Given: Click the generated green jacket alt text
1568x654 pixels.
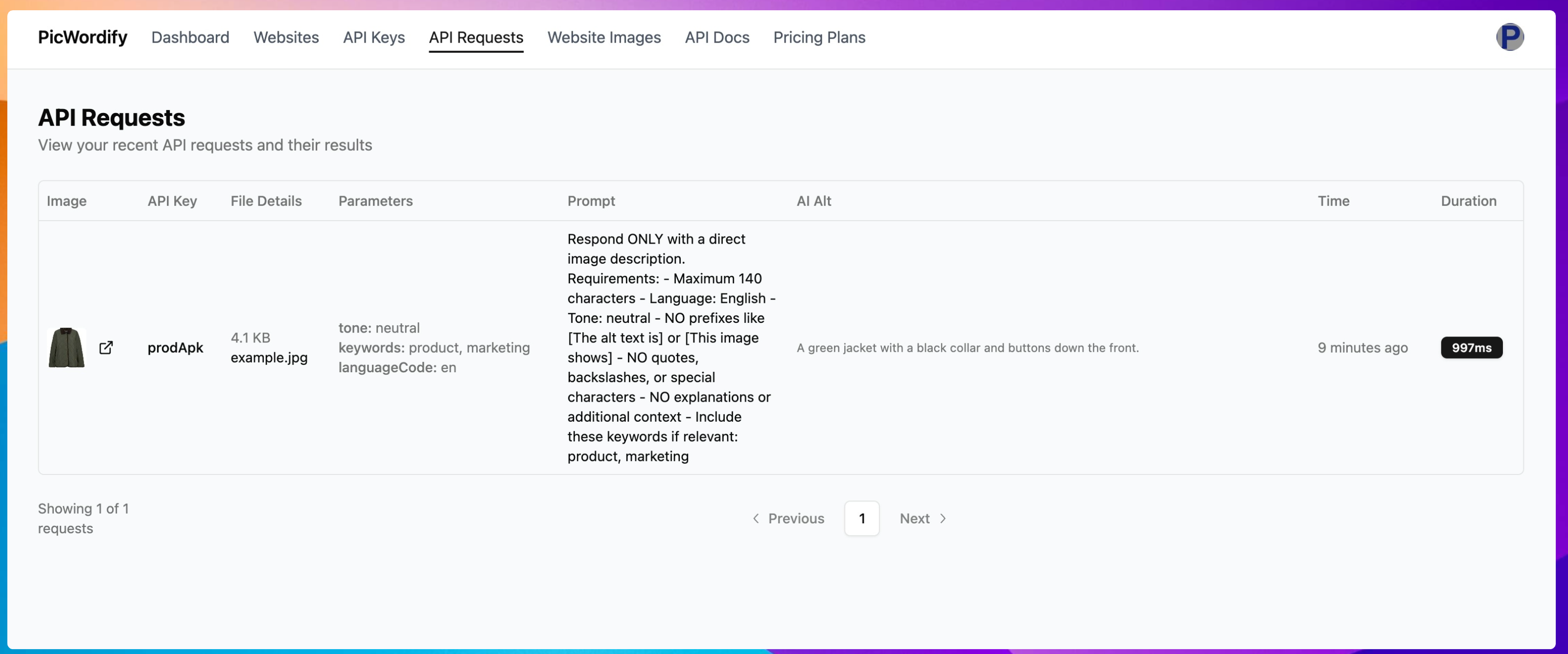Looking at the screenshot, I should (x=967, y=347).
